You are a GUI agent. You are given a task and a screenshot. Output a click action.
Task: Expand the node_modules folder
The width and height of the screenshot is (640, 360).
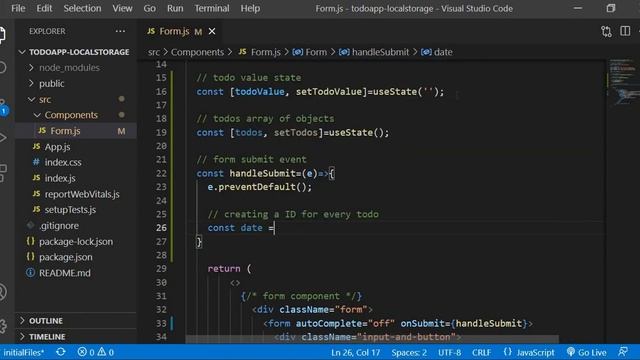tap(76, 68)
